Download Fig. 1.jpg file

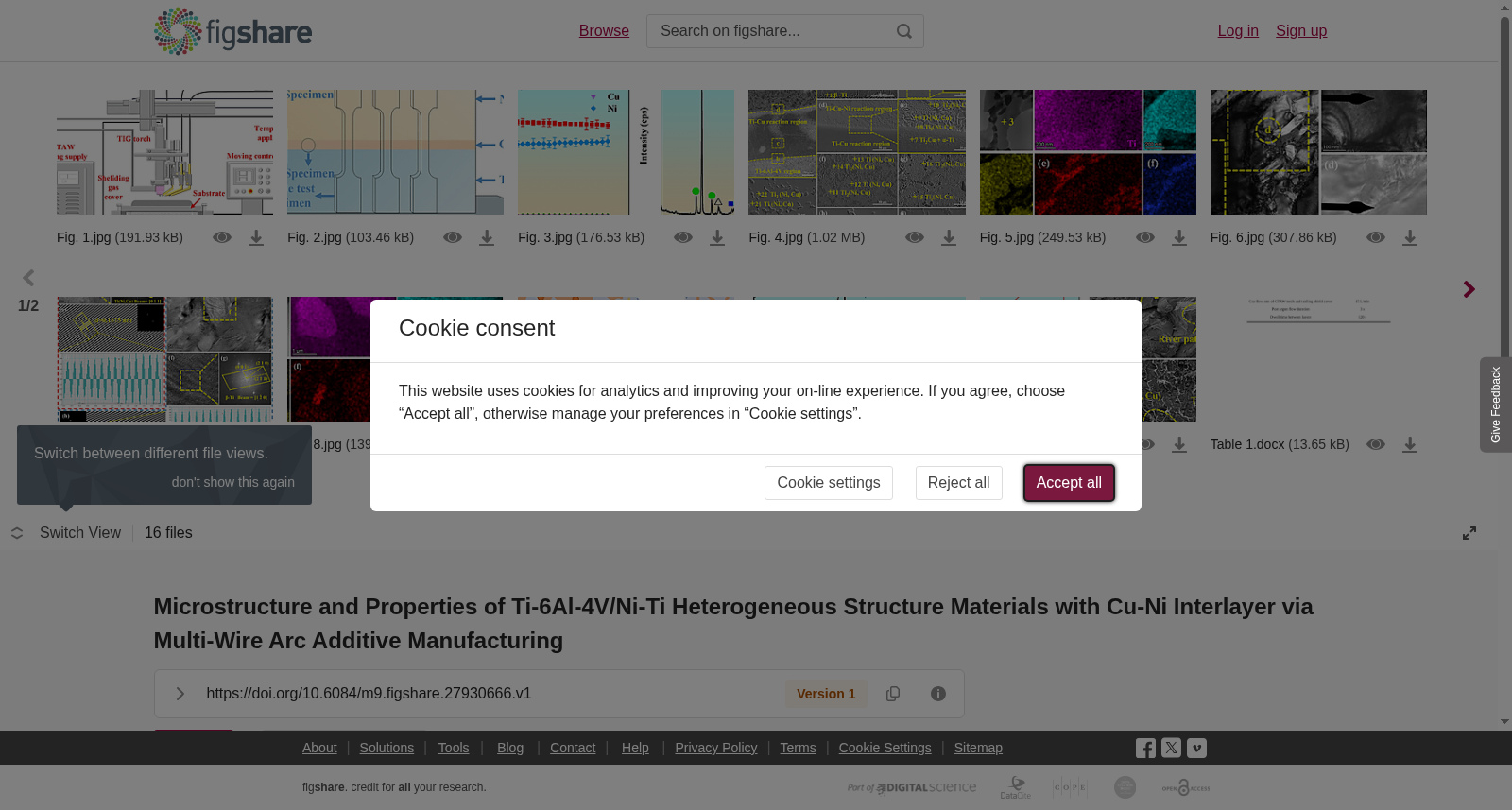pyautogui.click(x=256, y=238)
